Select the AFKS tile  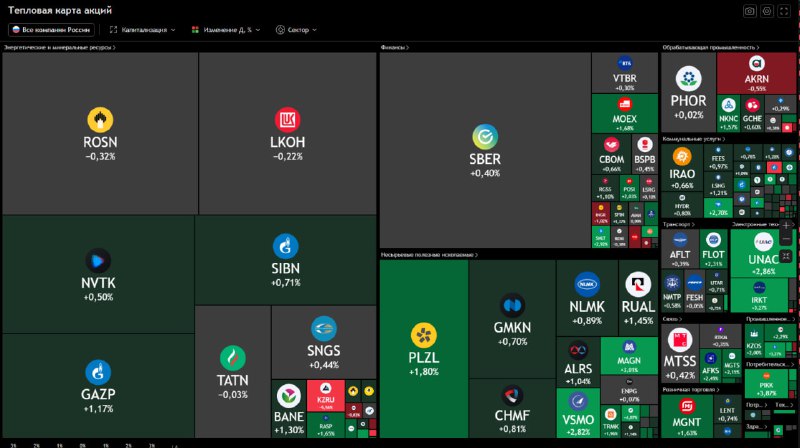coord(710,366)
